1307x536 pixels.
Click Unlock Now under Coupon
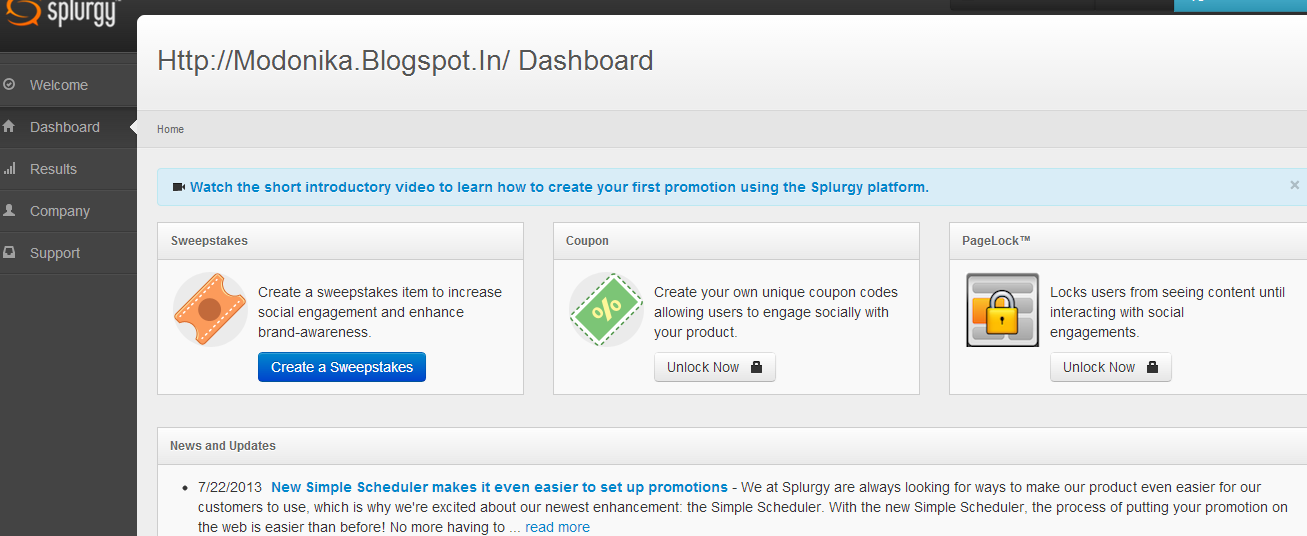715,367
